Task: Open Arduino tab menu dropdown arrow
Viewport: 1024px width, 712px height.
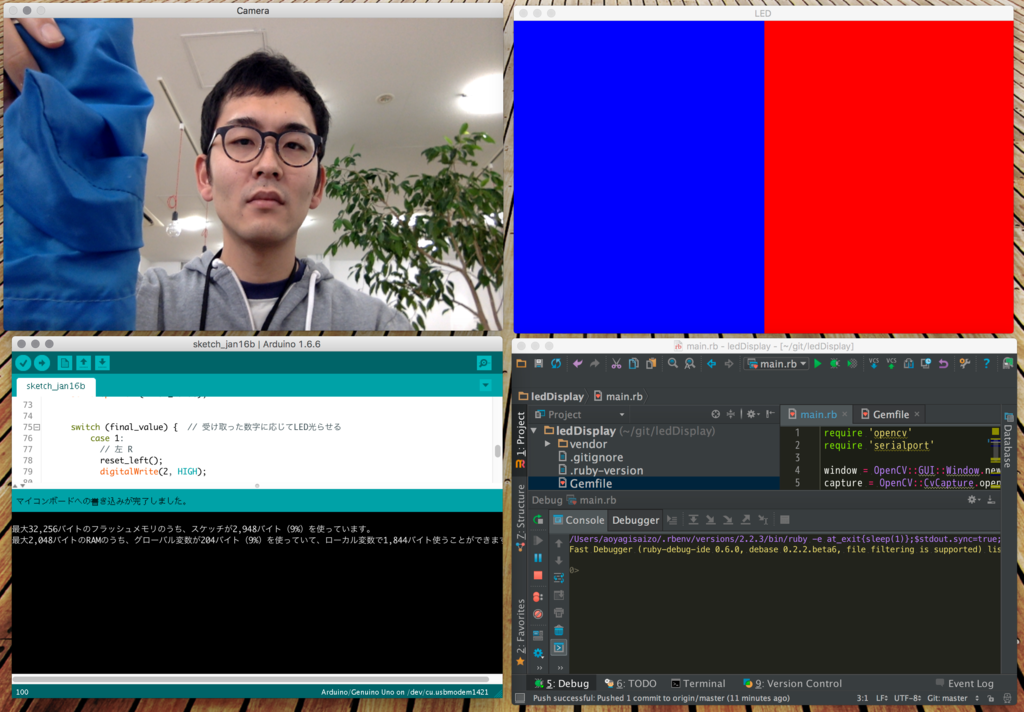Action: [x=485, y=385]
